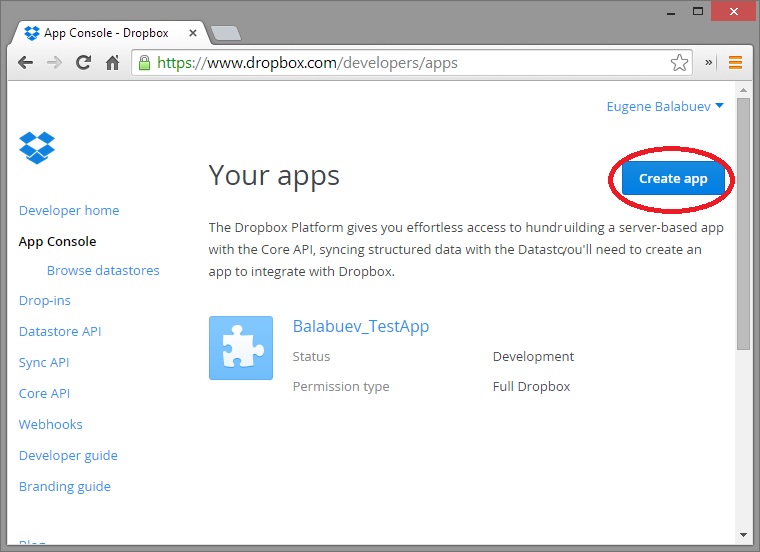Click the Dropbox logo in the sidebar
Screen dimensions: 760x552
click(37, 148)
